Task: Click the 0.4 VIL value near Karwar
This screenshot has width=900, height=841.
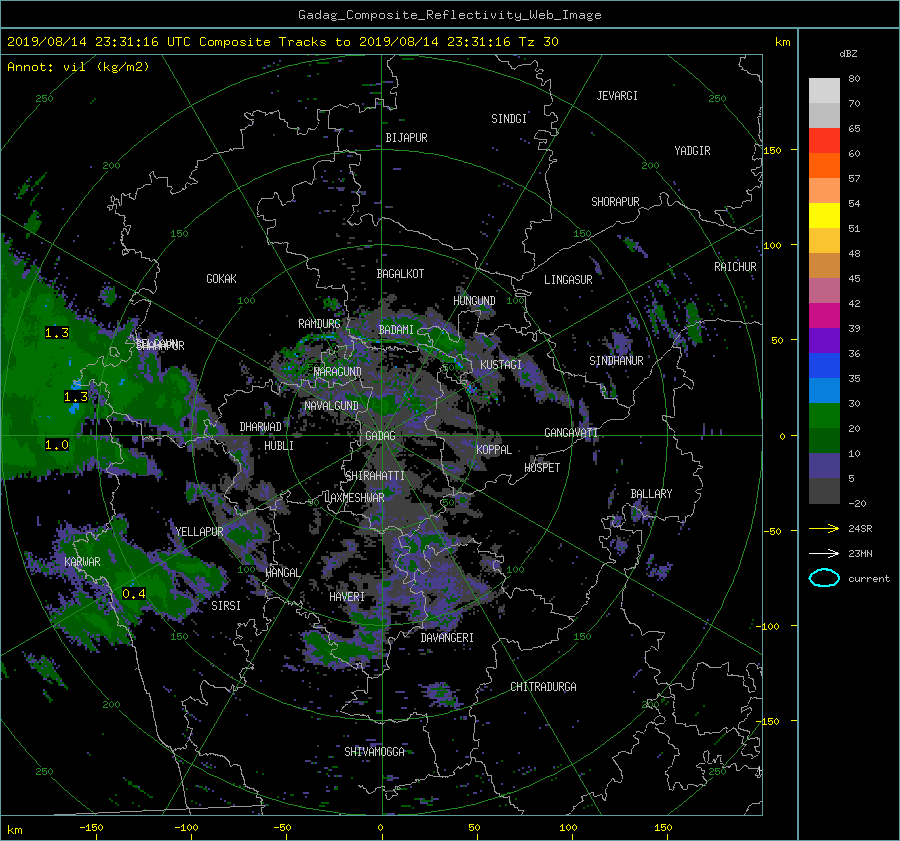Action: [x=134, y=594]
